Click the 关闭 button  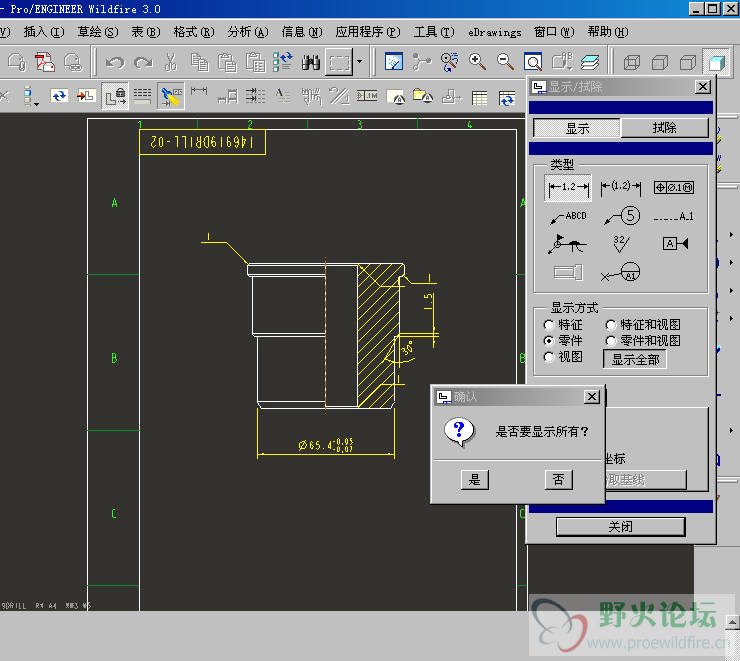pyautogui.click(x=620, y=527)
